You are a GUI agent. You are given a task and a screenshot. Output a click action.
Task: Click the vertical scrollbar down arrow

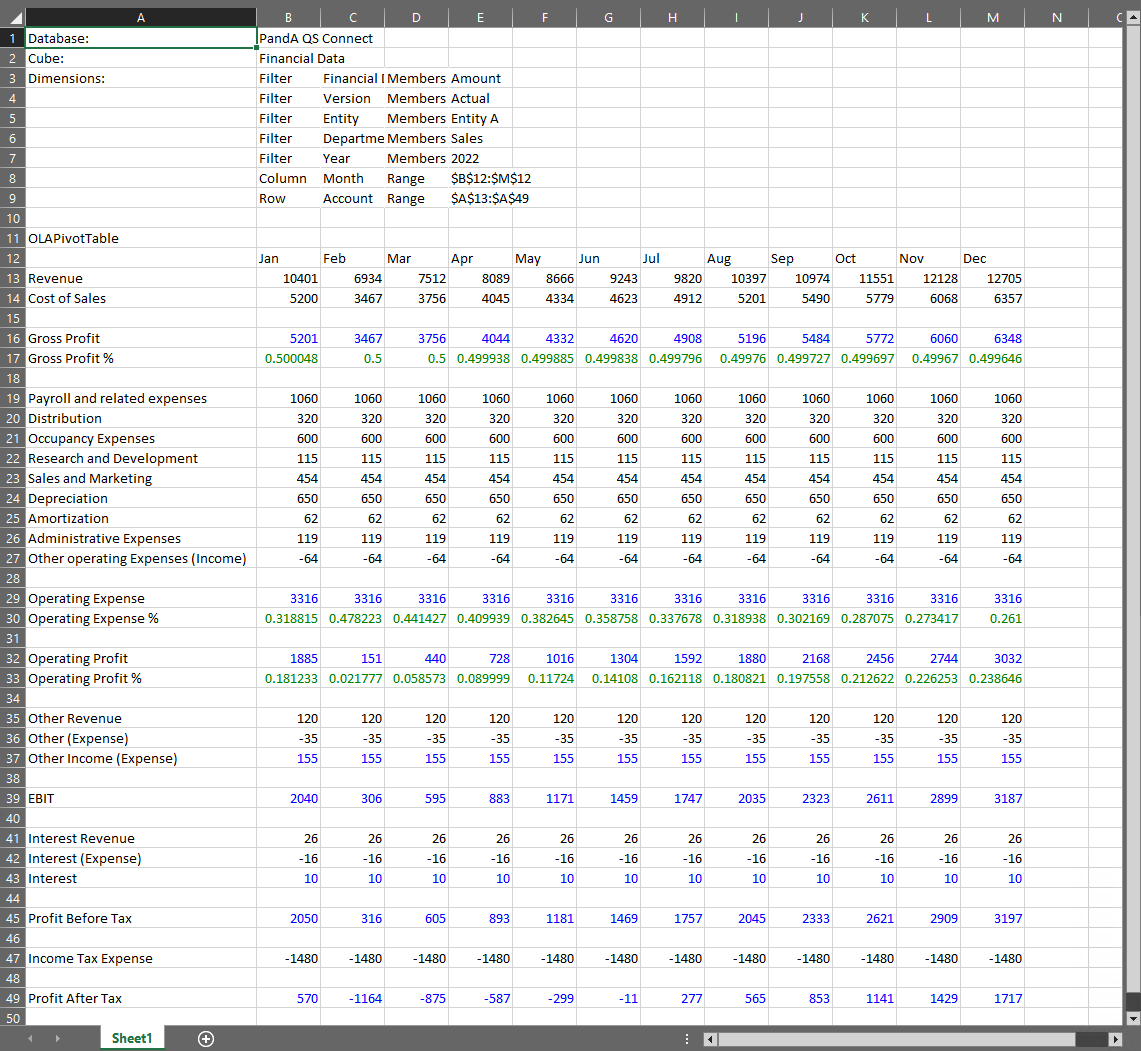click(1131, 1018)
